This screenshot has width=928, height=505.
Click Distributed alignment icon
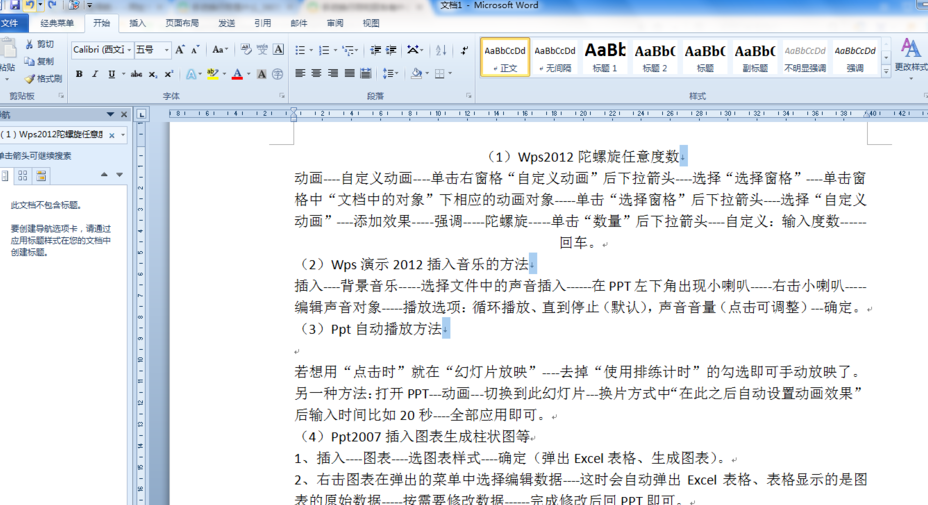click(366, 73)
